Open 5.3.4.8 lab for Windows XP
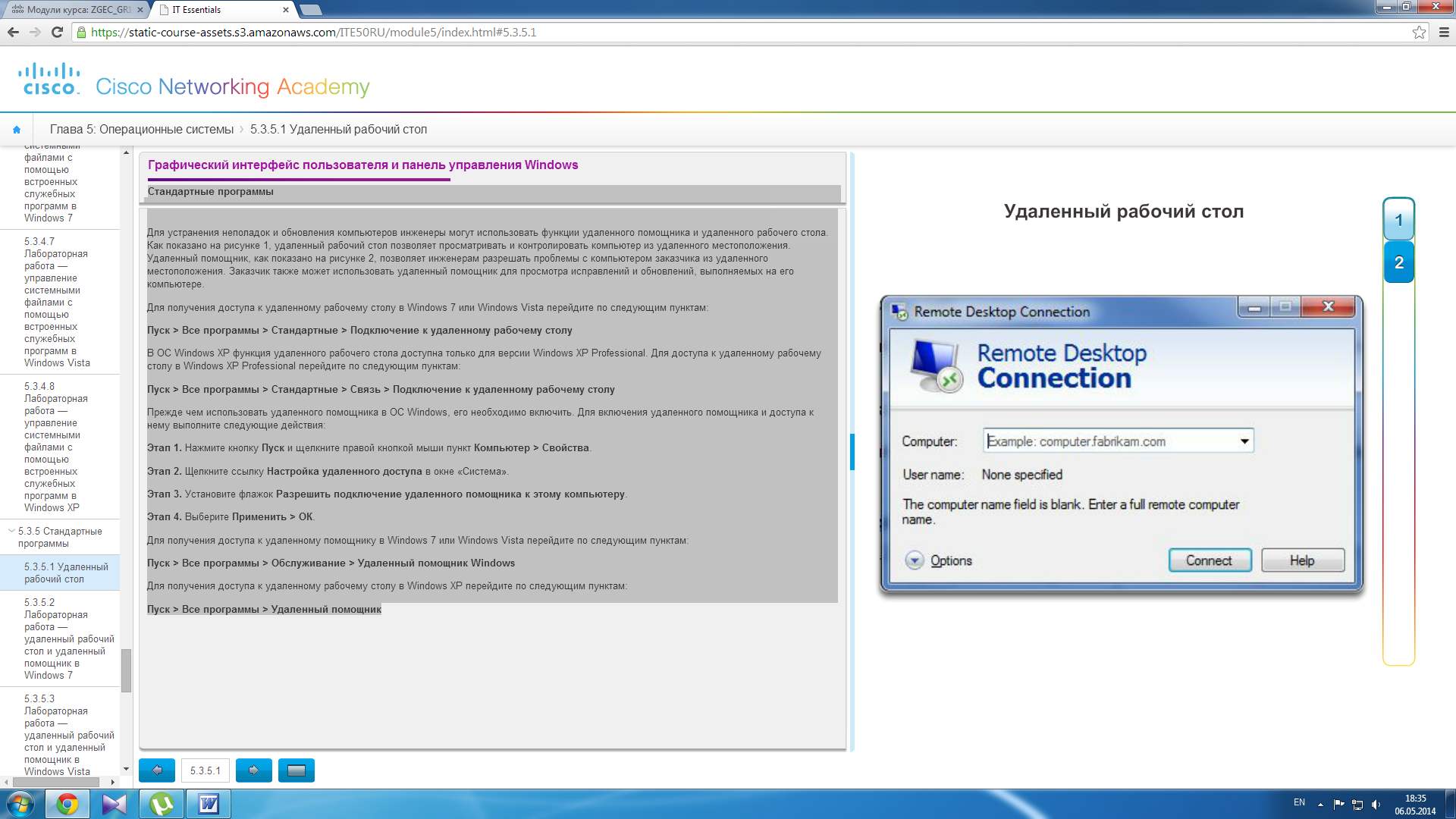This screenshot has width=1456, height=819. point(60,447)
